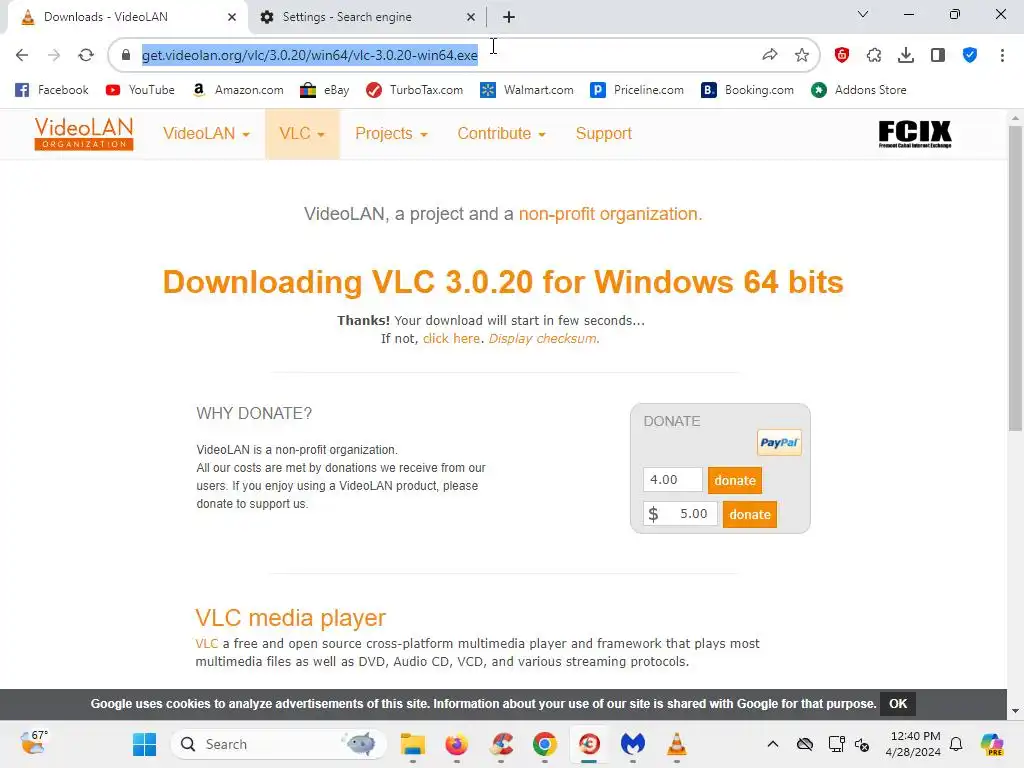Open File Explorer from the taskbar

[413, 744]
